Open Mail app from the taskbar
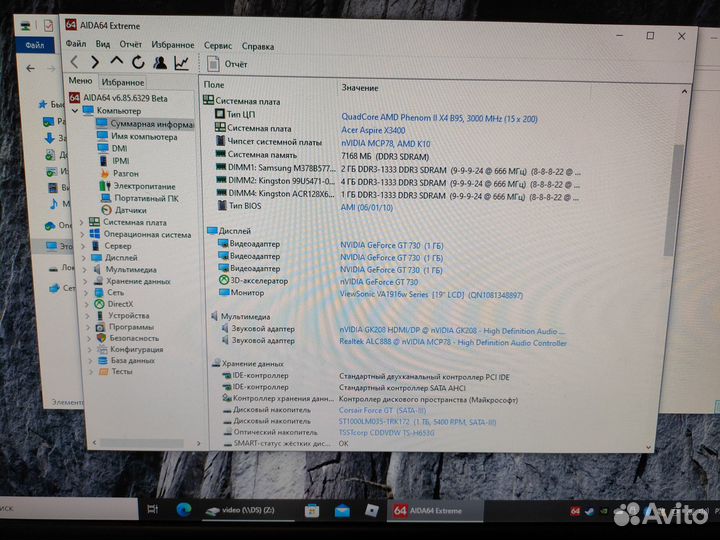The image size is (720, 540). point(342,511)
